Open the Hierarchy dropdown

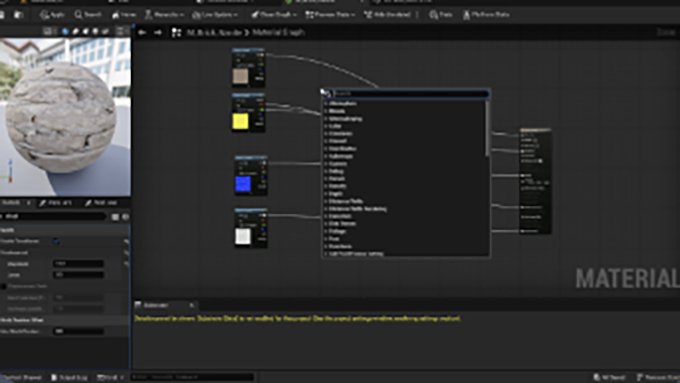click(x=164, y=15)
